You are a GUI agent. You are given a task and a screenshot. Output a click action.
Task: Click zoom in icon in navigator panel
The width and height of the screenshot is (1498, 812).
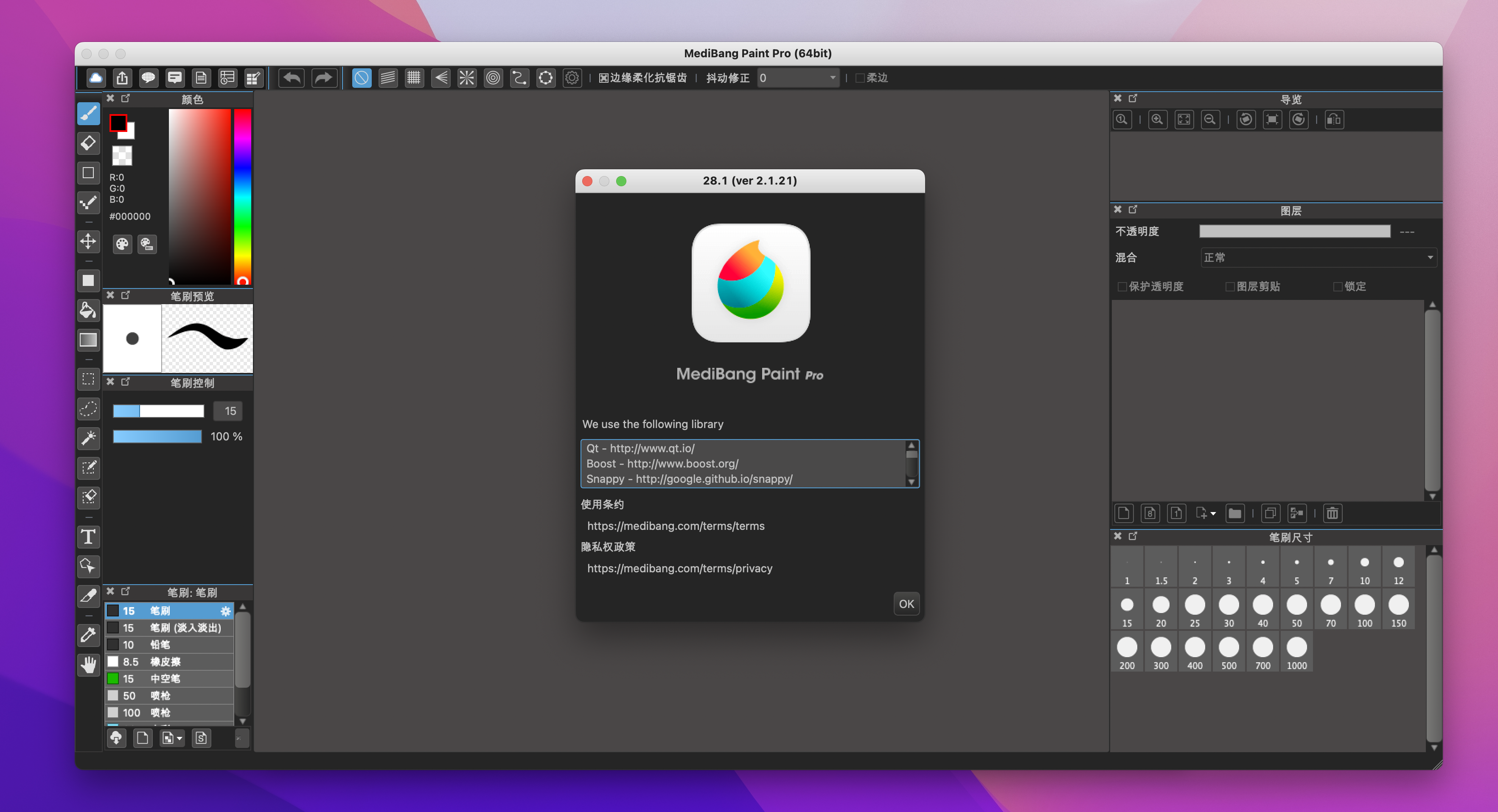1157,120
